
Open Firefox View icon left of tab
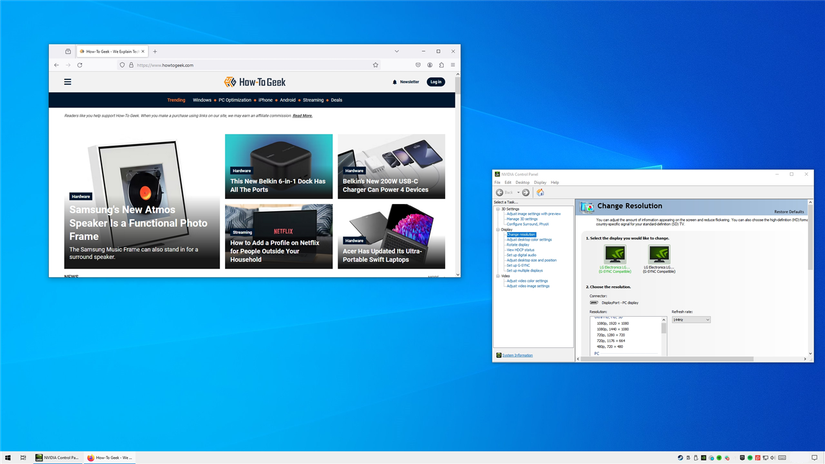[68, 52]
